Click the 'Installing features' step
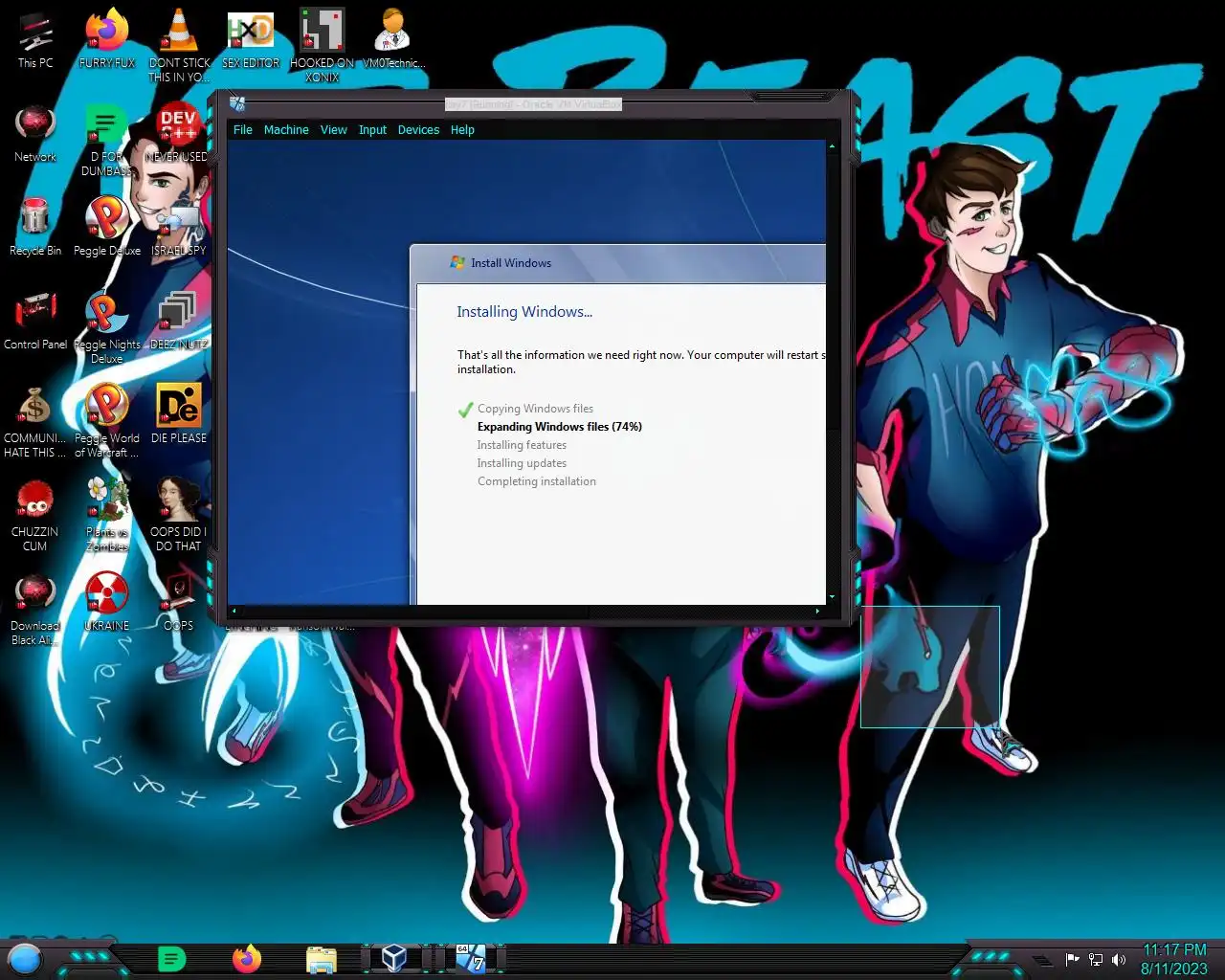 click(x=522, y=445)
